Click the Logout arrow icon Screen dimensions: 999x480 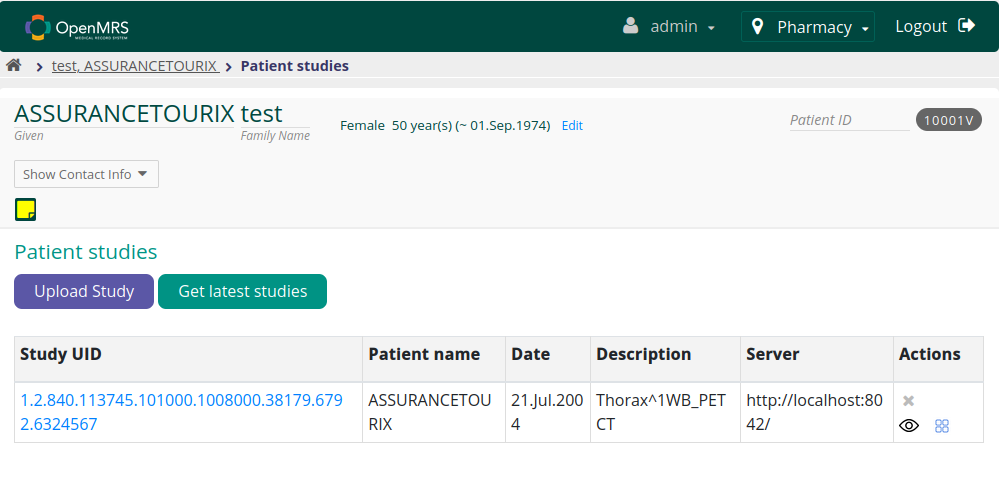tap(967, 25)
